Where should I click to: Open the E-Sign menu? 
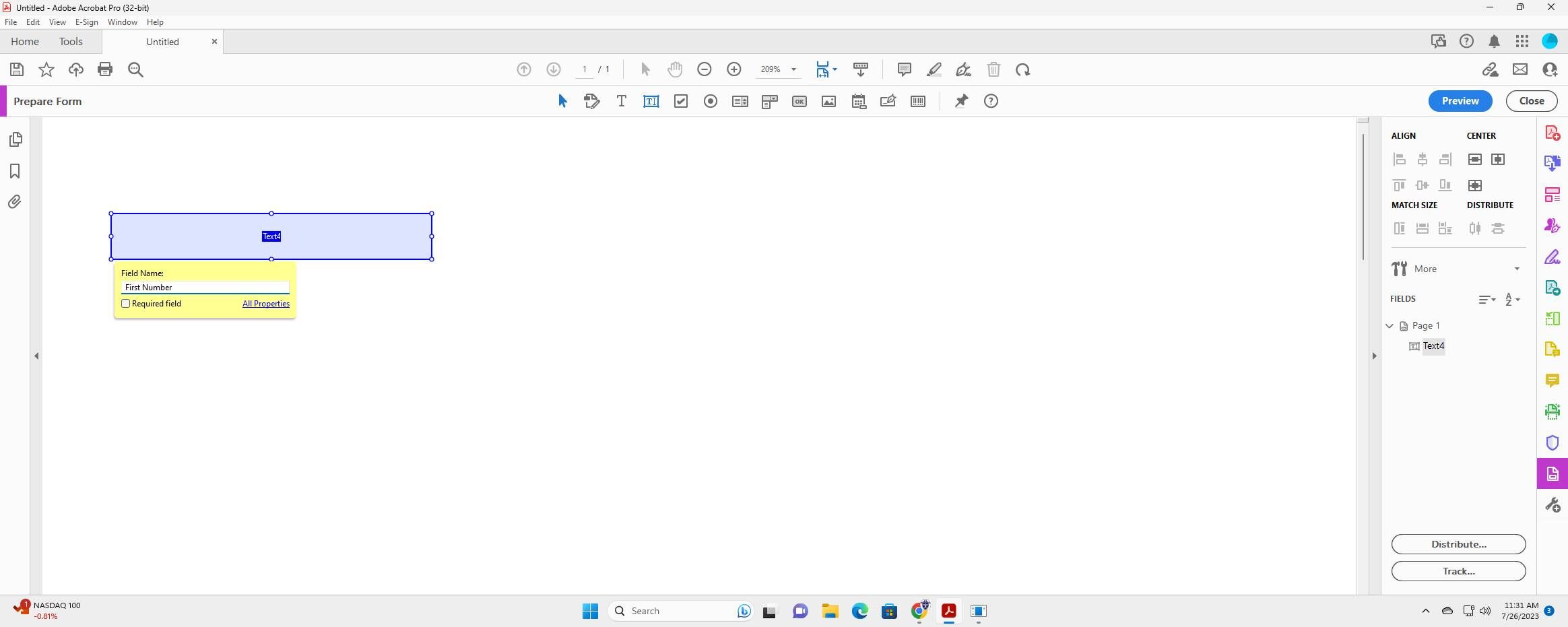(x=86, y=22)
